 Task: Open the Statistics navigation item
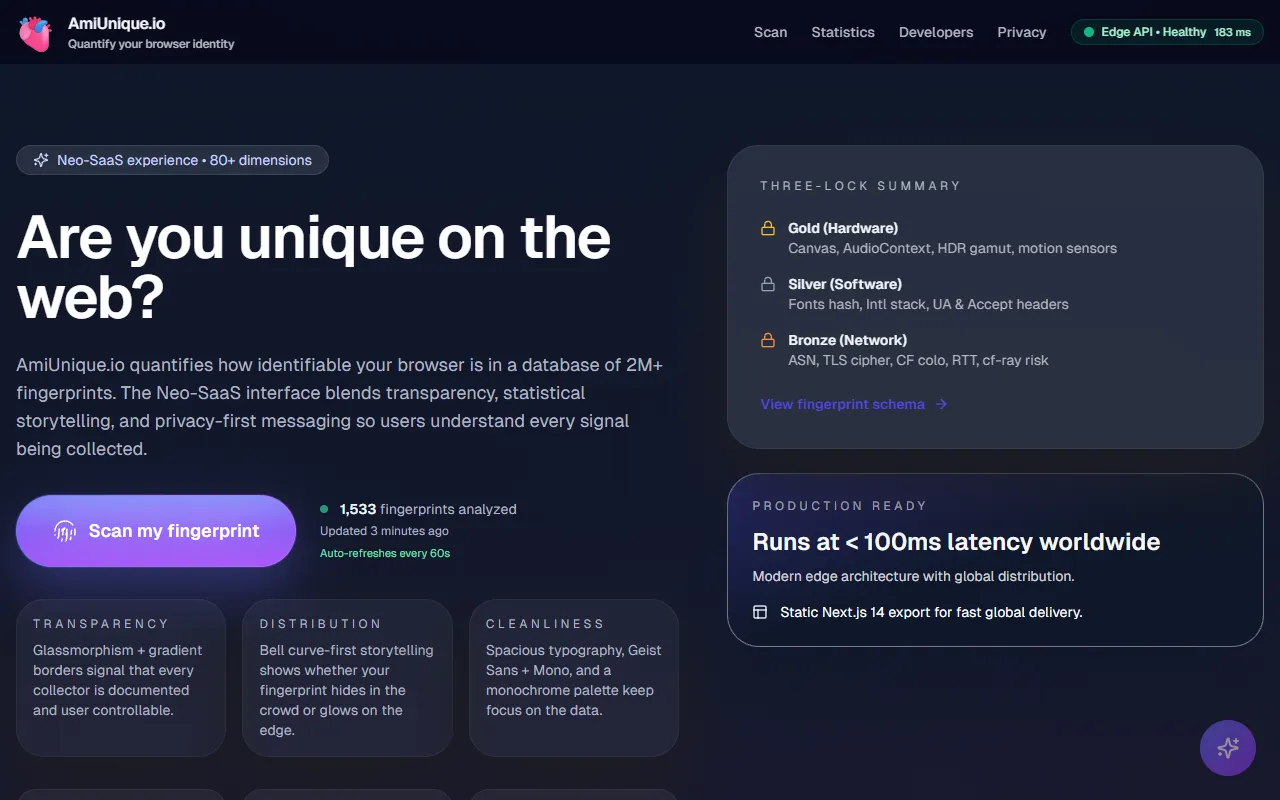tap(842, 32)
